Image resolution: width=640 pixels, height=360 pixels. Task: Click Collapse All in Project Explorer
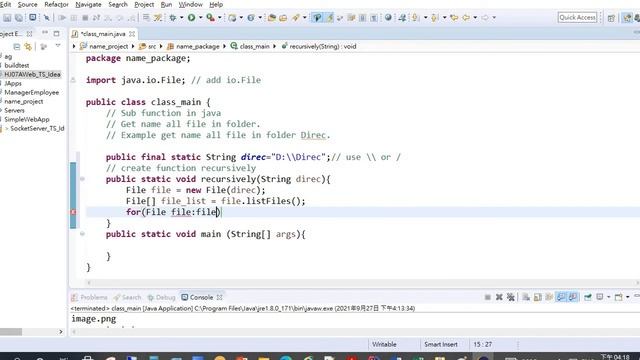pyautogui.click(x=17, y=47)
